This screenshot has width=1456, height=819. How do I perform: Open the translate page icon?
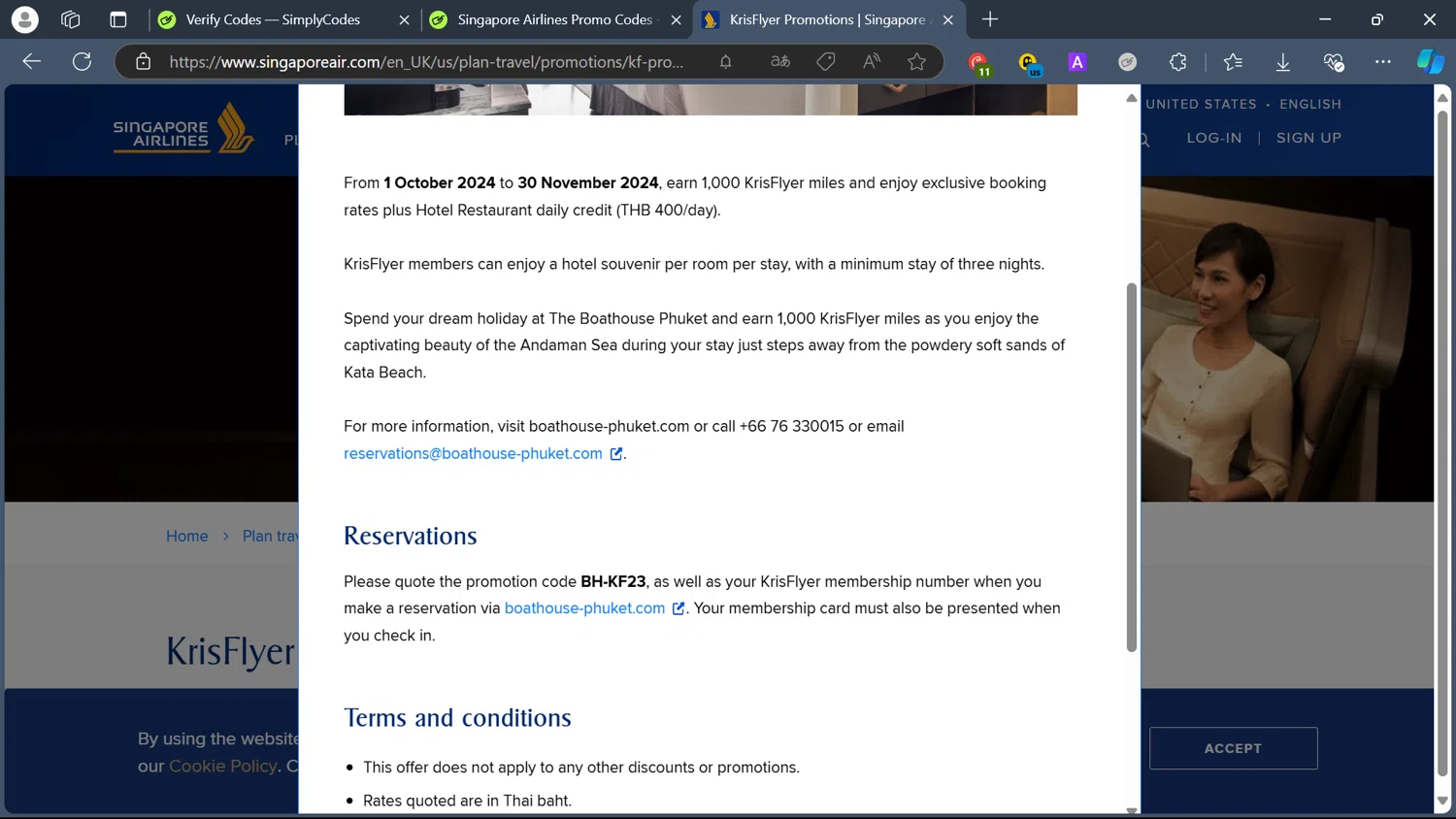[x=779, y=62]
